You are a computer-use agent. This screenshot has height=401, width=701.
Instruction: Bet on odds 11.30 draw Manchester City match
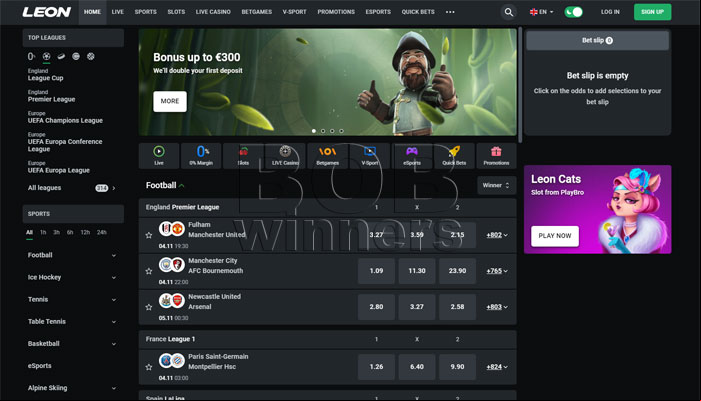(x=417, y=271)
